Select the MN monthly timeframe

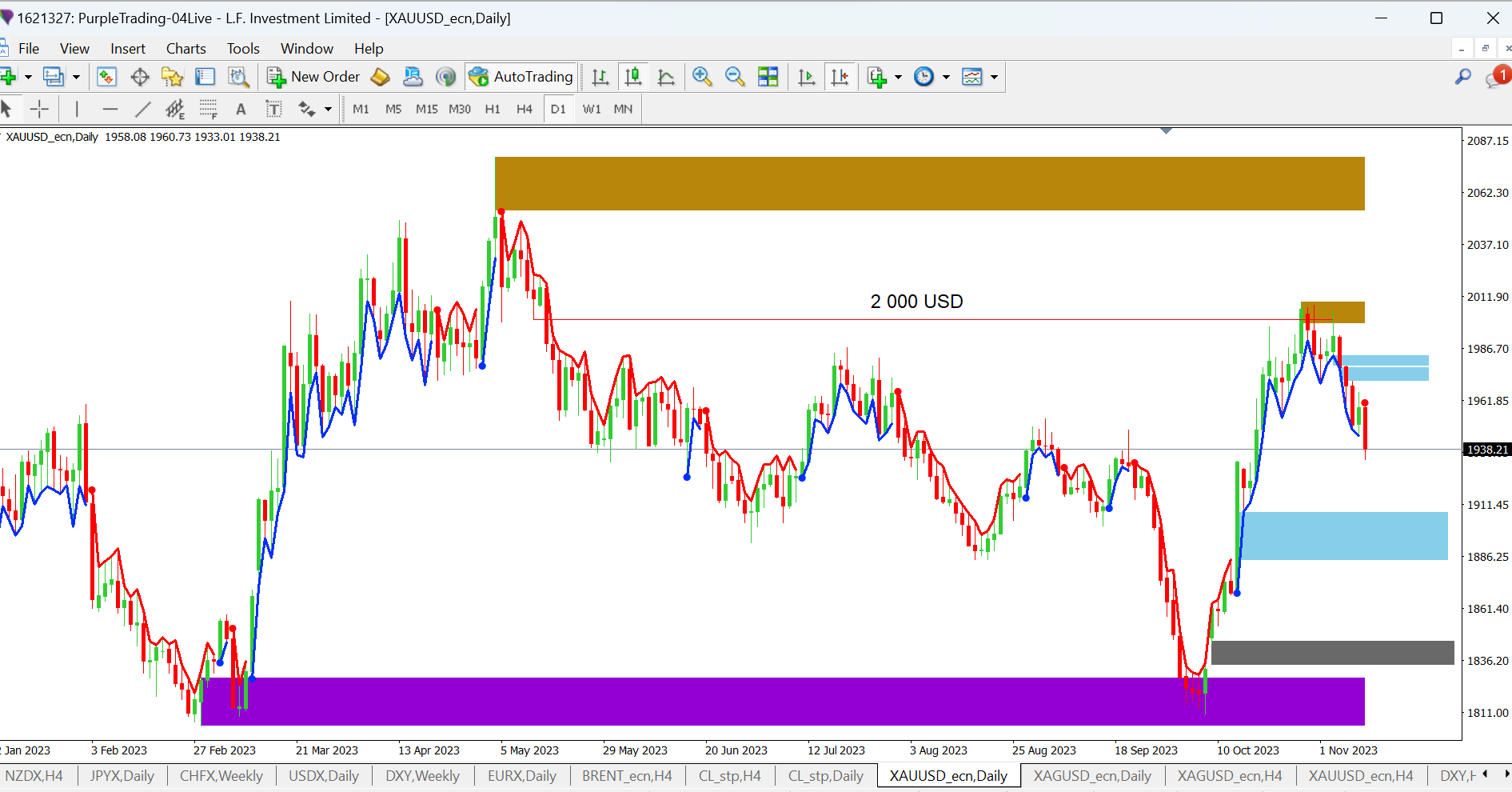[623, 109]
